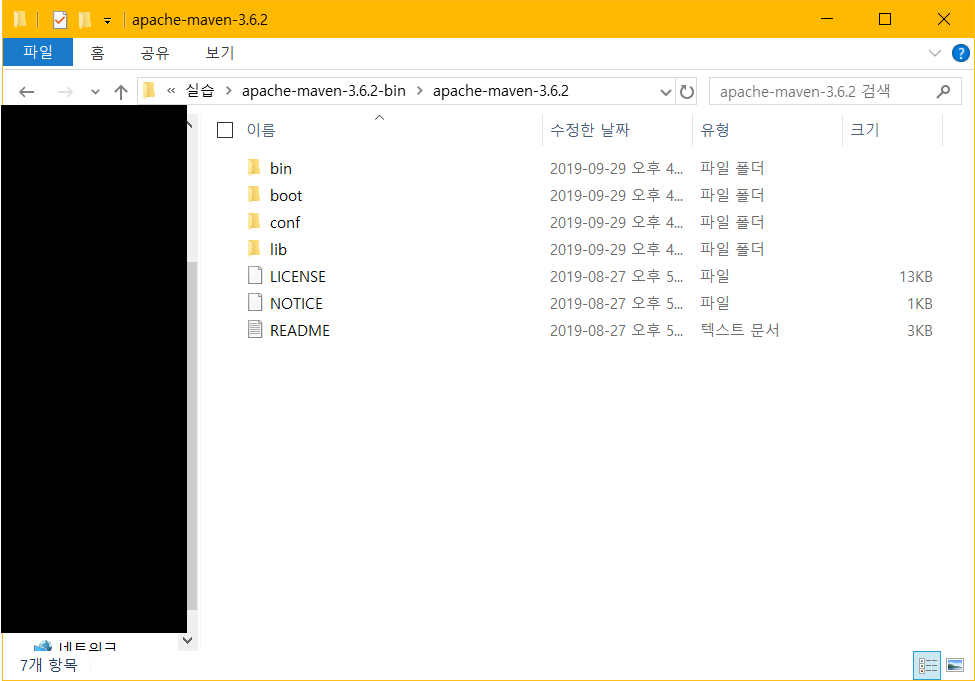Refresh the current folder view
975x681 pixels.
[x=686, y=92]
